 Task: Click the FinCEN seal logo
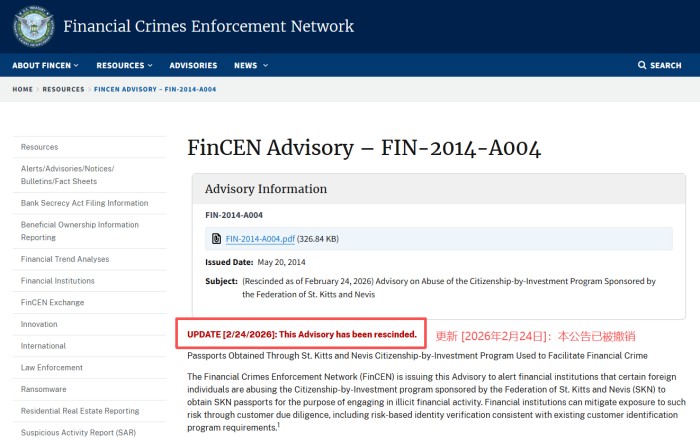33,26
